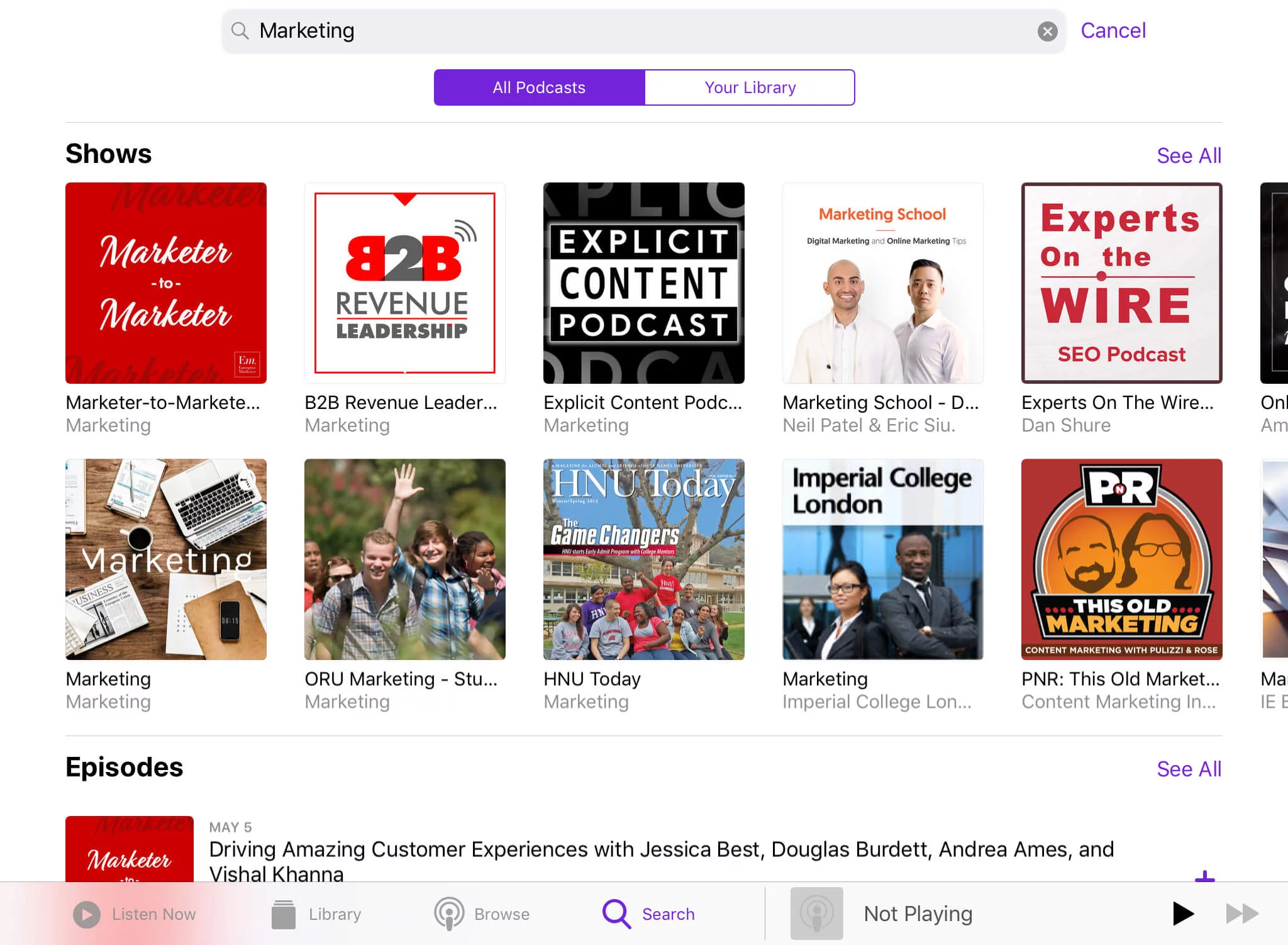Open PNR: This Old Marketing show

[1121, 559]
